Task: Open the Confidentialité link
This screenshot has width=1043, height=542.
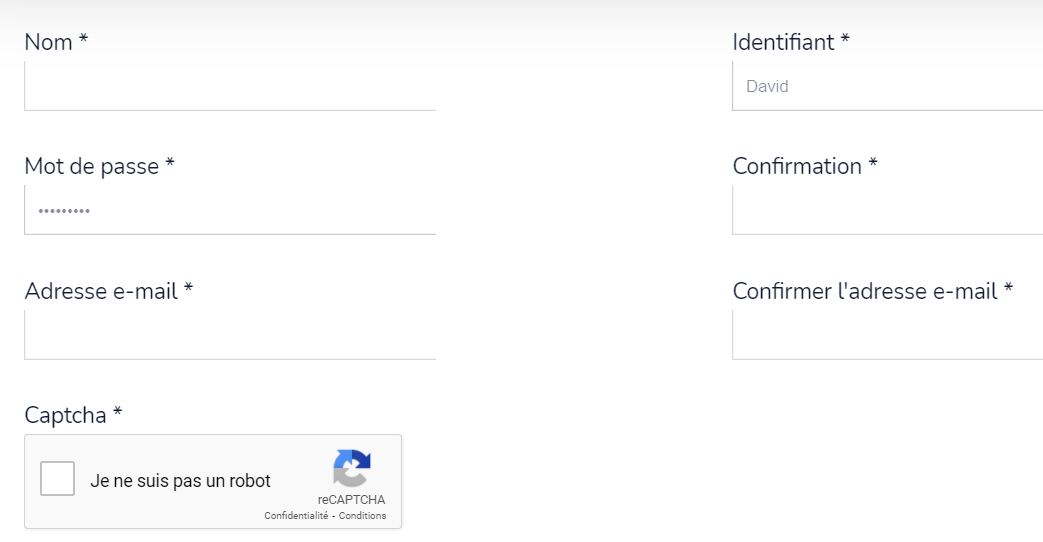Action: (x=296, y=516)
